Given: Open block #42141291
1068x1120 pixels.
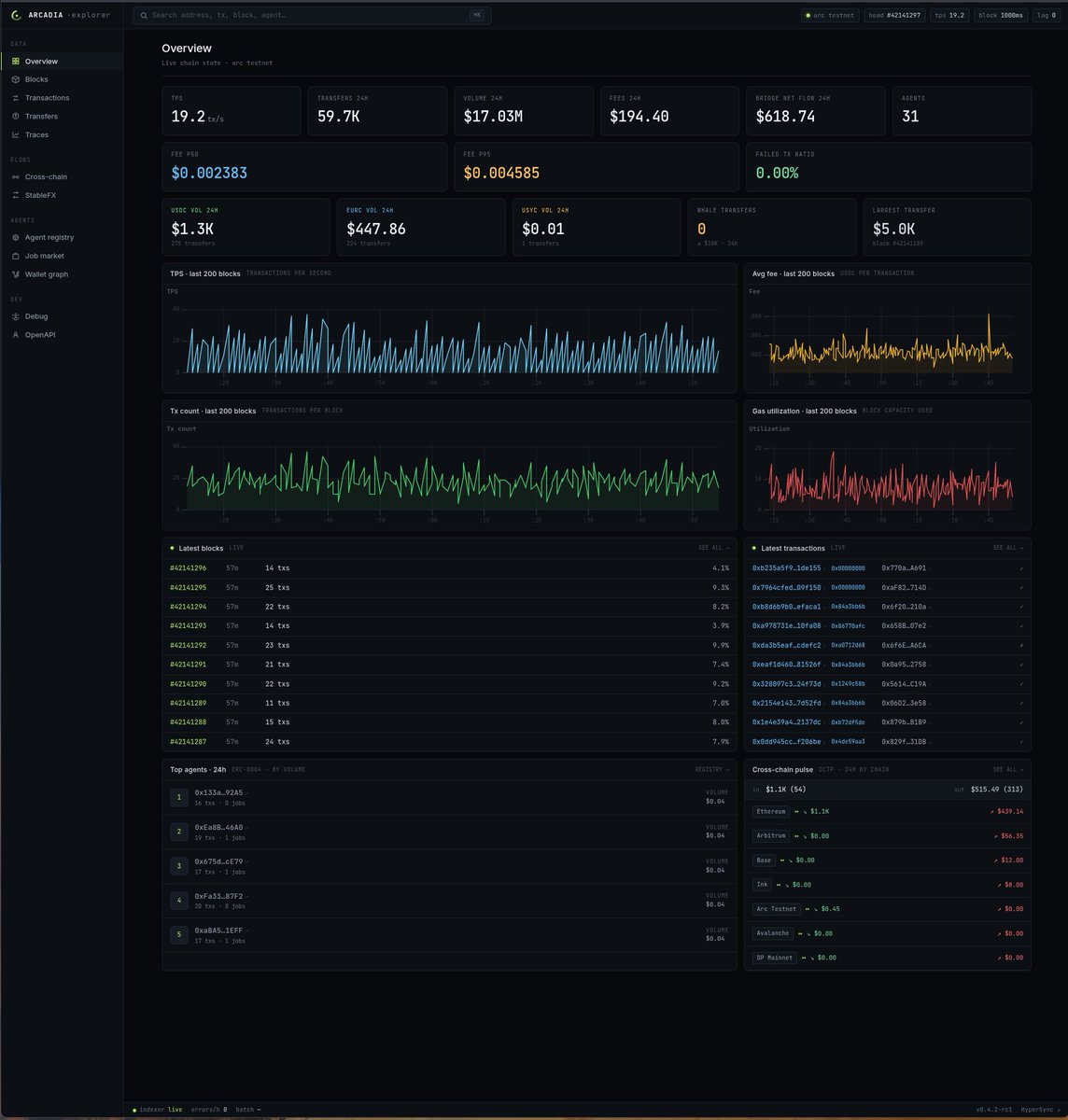Looking at the screenshot, I should (188, 665).
